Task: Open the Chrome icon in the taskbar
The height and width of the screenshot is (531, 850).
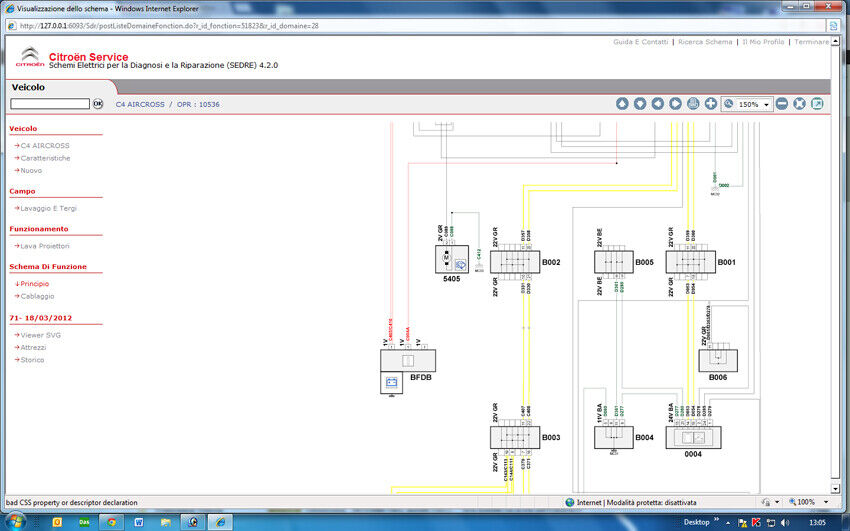Action: [x=110, y=522]
